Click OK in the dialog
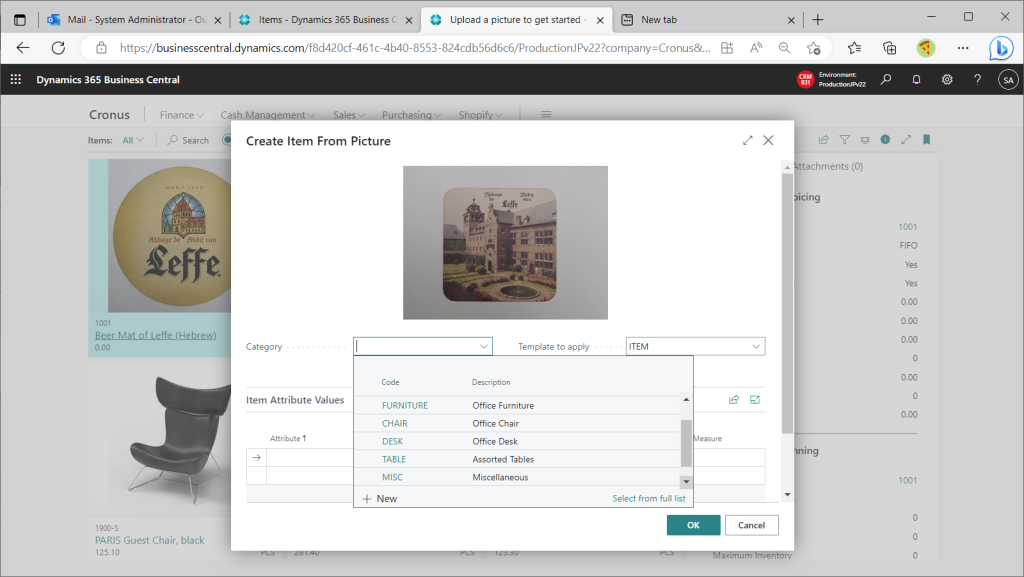This screenshot has width=1024, height=577. click(x=694, y=525)
